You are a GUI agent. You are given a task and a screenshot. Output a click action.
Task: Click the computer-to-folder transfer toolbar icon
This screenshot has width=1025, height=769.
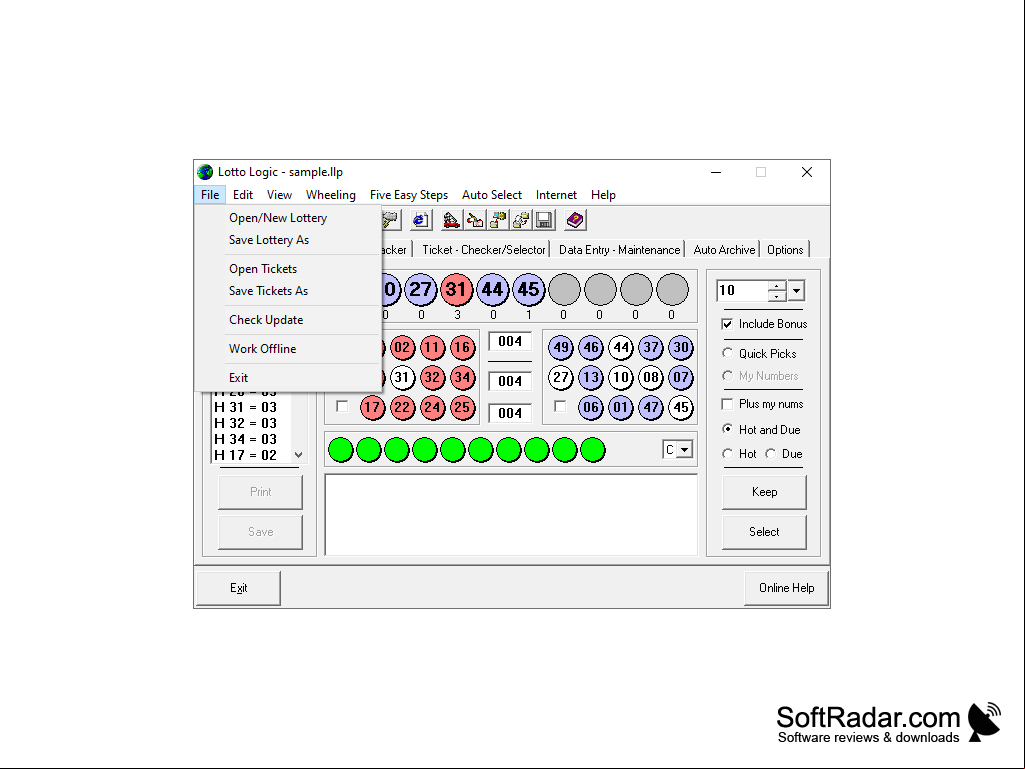click(498, 220)
